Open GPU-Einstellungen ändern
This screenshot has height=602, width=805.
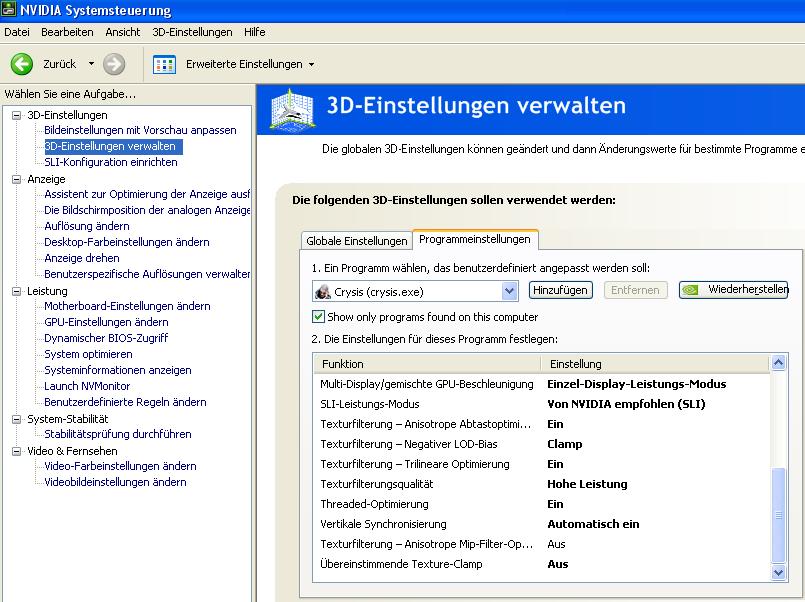tap(106, 322)
